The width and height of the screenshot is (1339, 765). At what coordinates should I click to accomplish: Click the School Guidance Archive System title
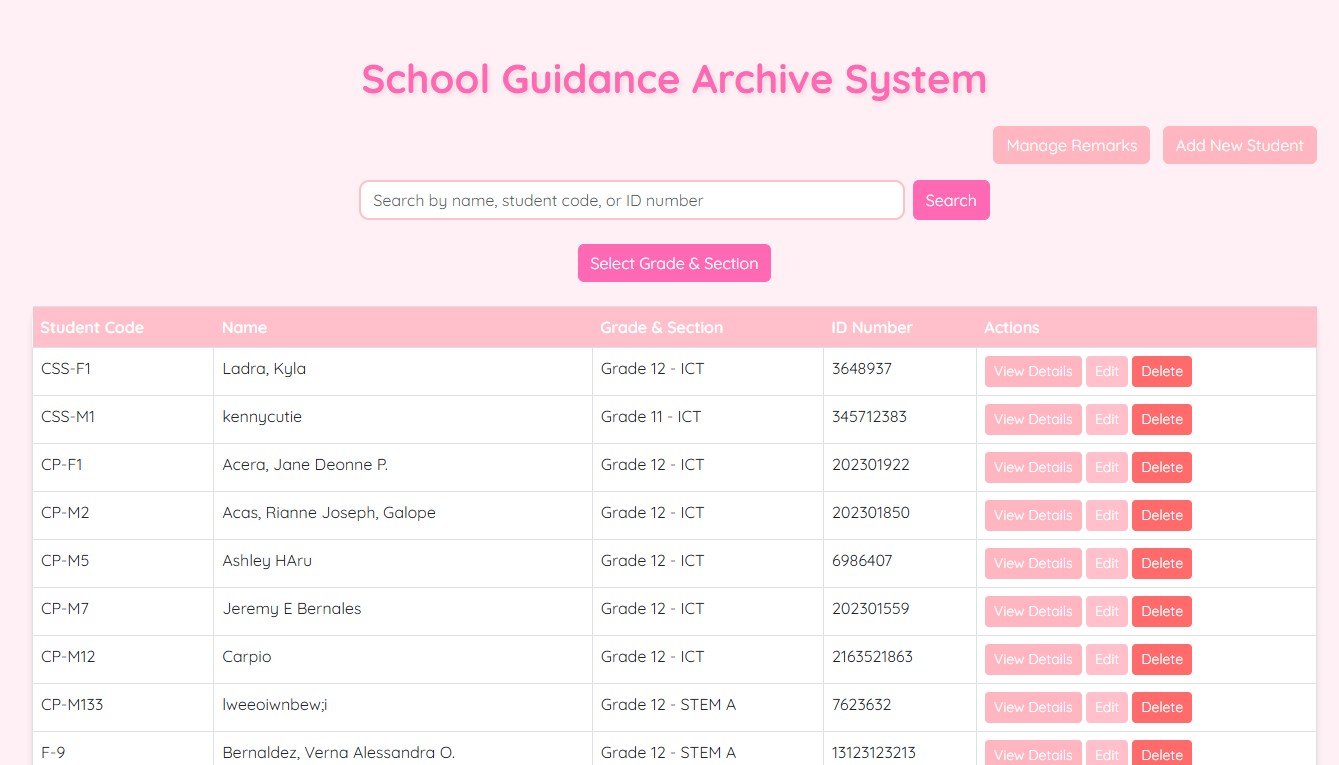(674, 79)
